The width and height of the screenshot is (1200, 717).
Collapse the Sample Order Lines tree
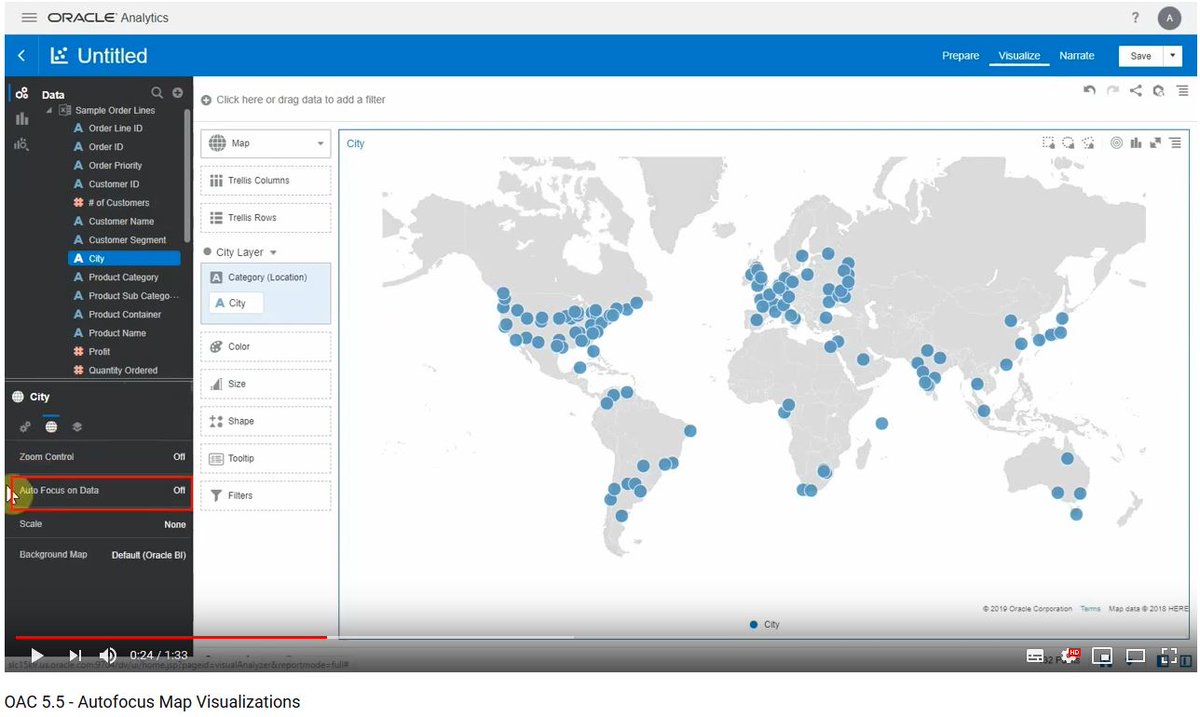click(x=49, y=110)
